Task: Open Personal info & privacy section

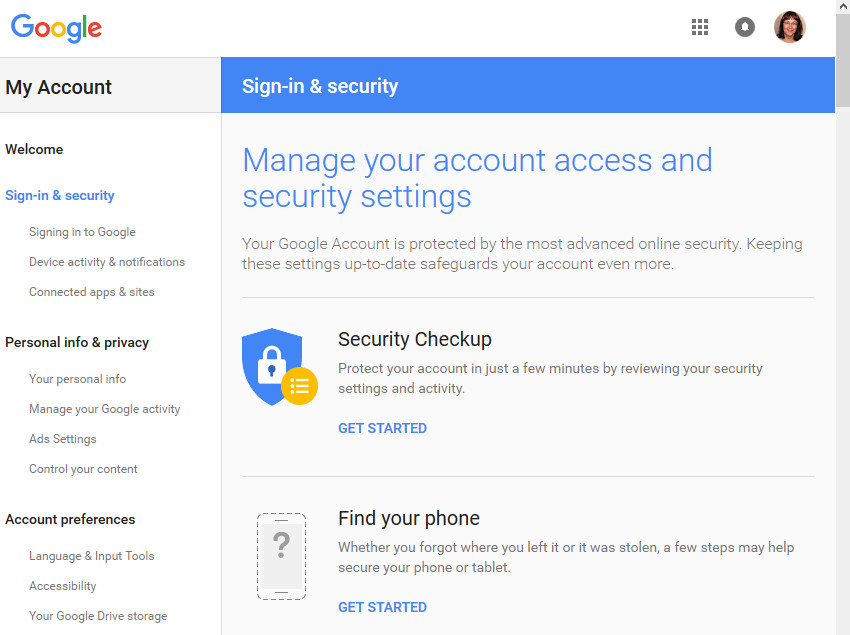Action: click(x=77, y=342)
